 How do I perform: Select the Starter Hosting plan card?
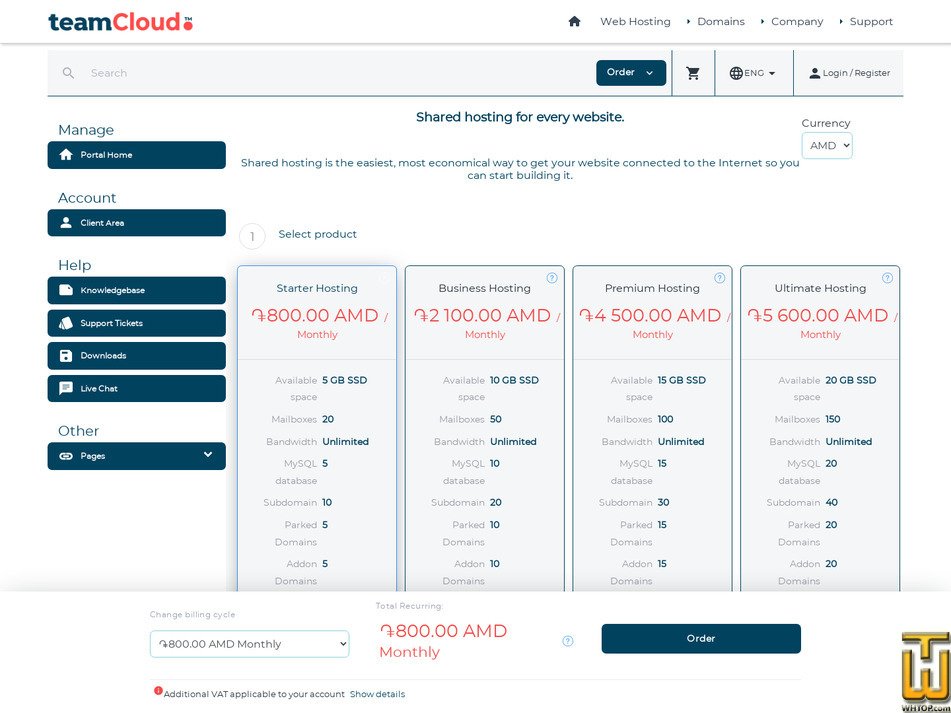click(317, 428)
